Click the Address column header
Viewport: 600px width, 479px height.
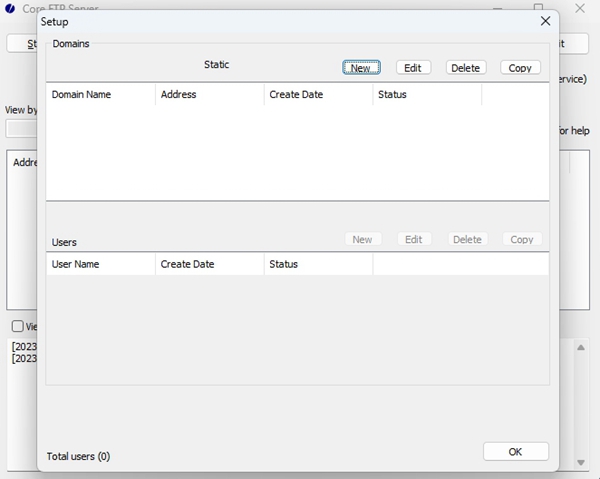pyautogui.click(x=209, y=95)
